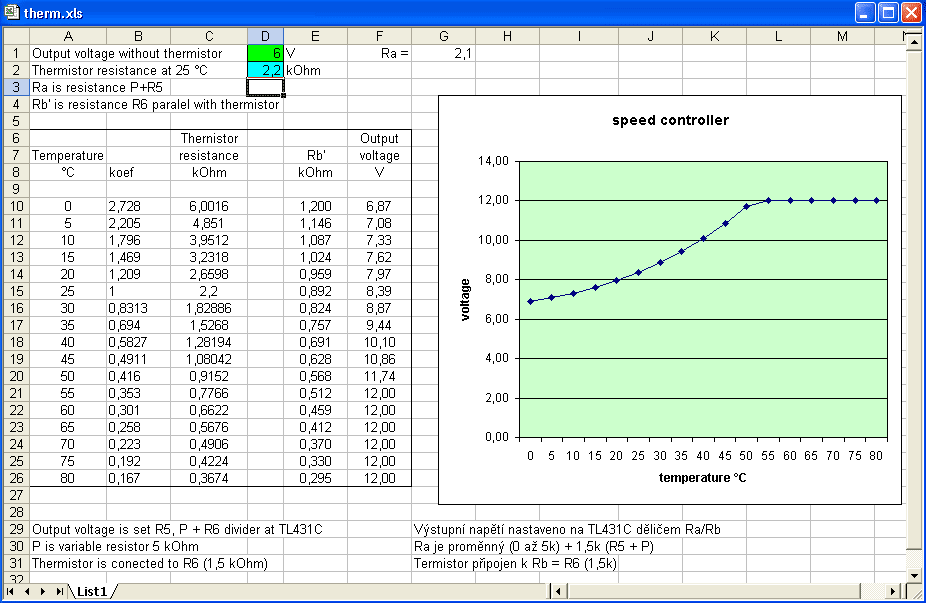Viewport: 926px width, 603px height.
Task: Select the 'speed controller' chart title
Action: tap(670, 120)
